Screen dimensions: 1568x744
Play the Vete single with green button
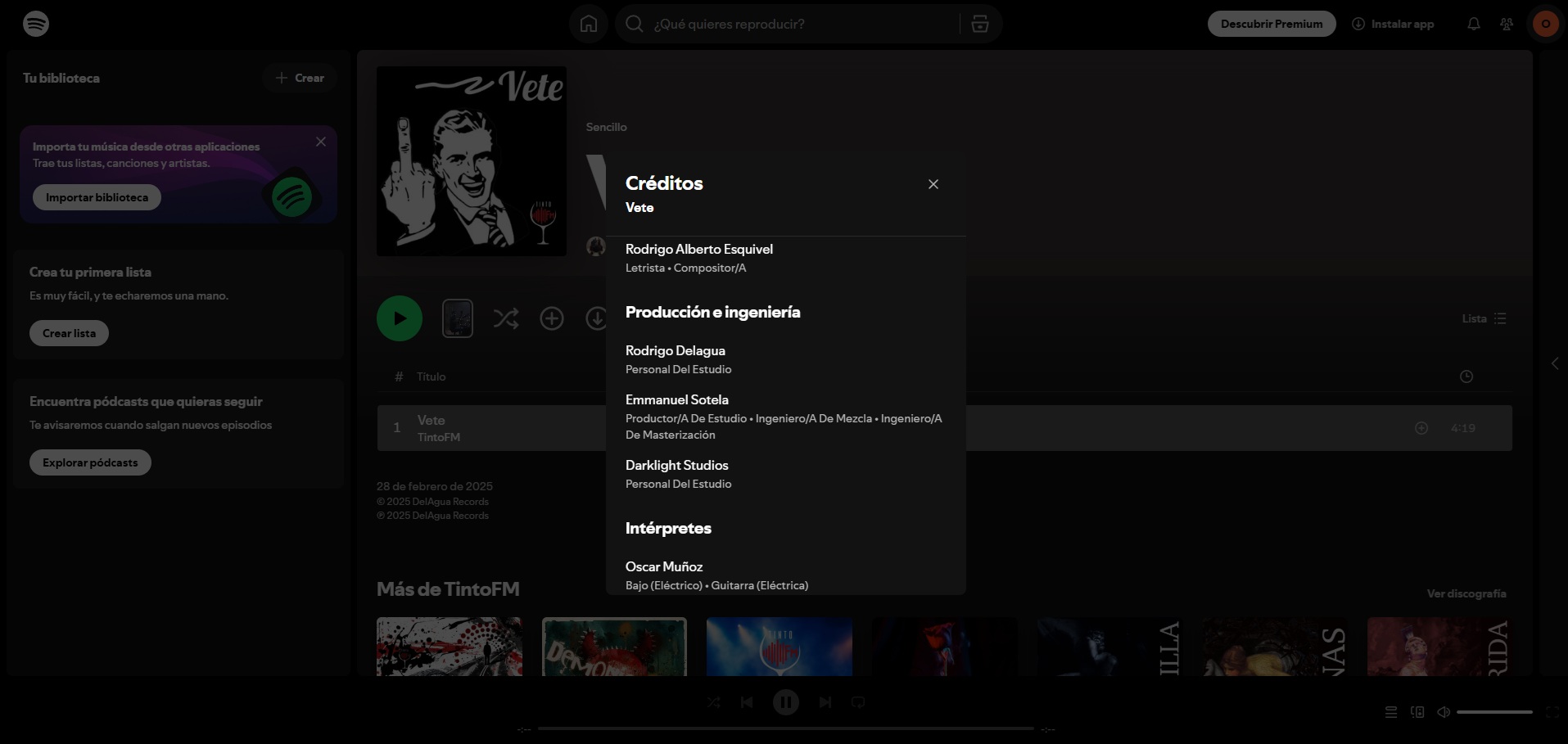click(x=400, y=318)
